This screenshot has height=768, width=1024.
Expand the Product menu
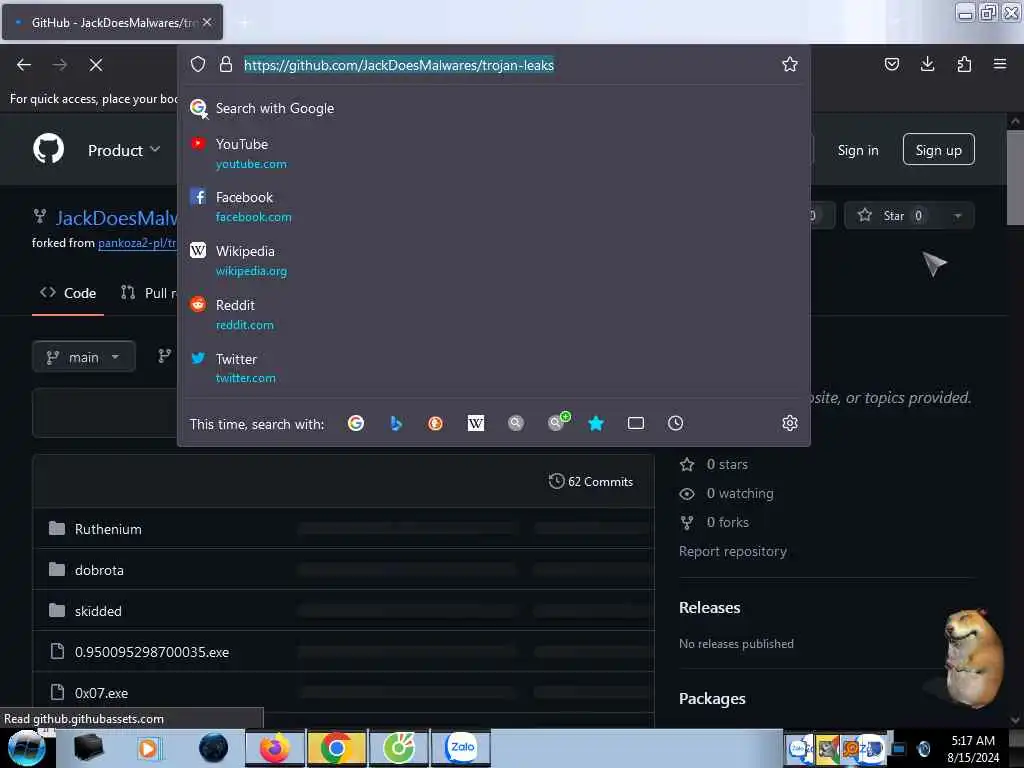(124, 150)
